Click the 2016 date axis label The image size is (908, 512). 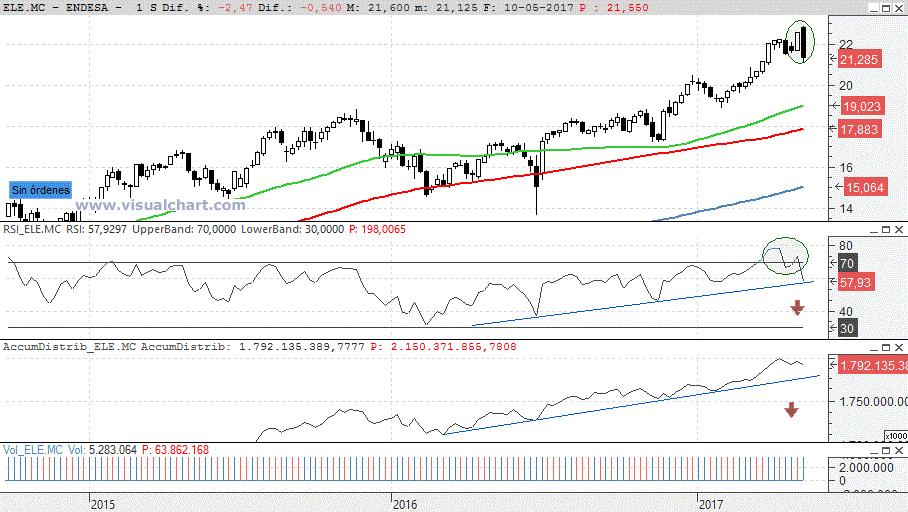(x=405, y=504)
